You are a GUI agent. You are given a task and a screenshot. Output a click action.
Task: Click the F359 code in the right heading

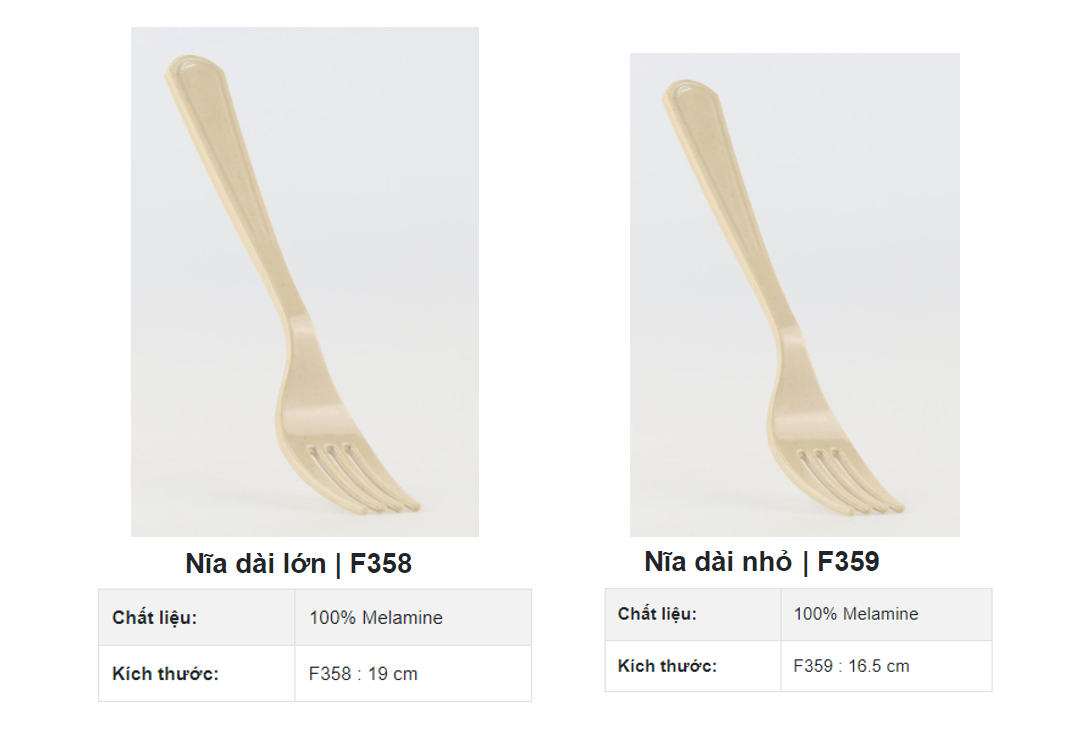pos(848,562)
